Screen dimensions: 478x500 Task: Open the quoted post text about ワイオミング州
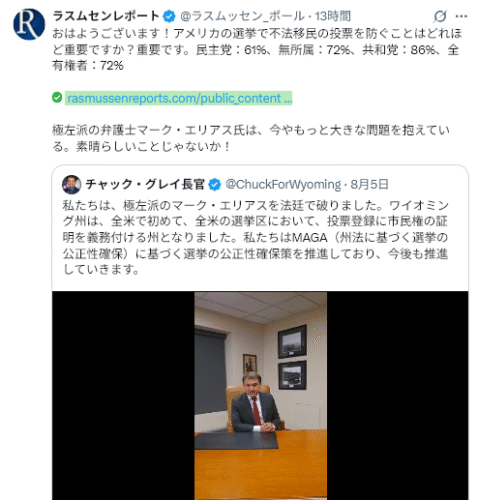(x=256, y=237)
